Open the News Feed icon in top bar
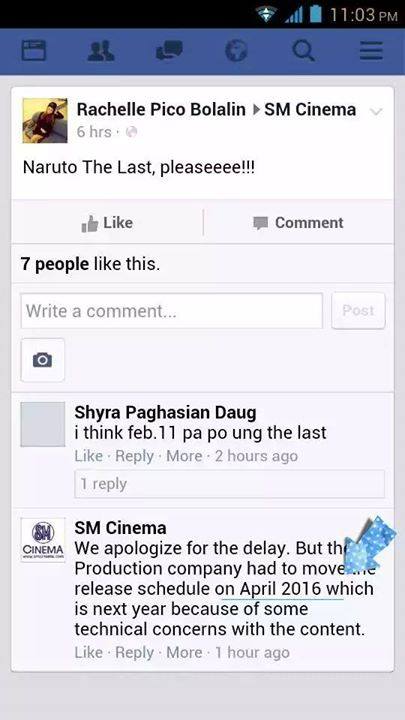405x720 pixels. (x=34, y=51)
